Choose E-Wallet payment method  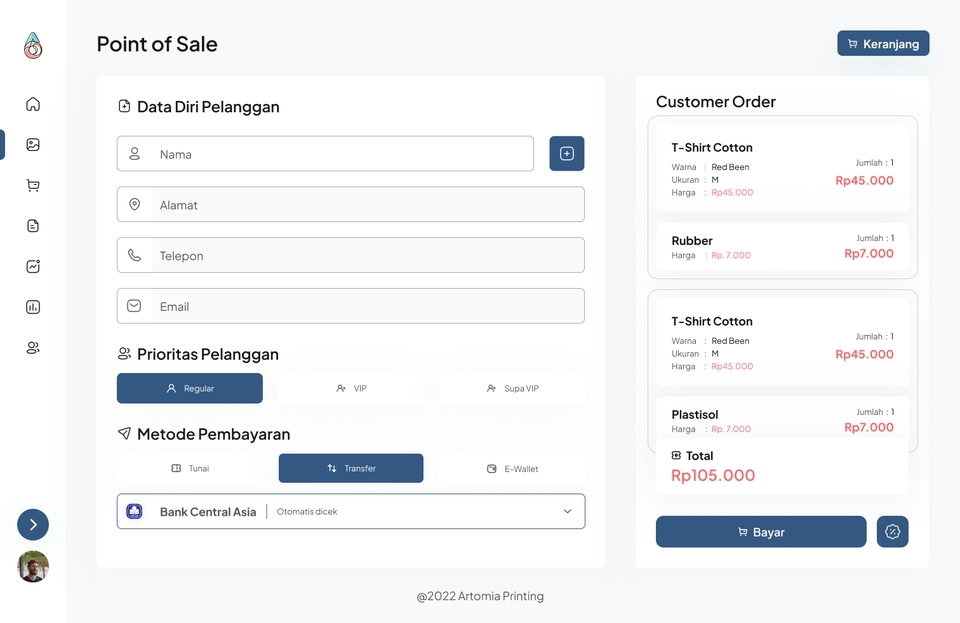click(512, 468)
